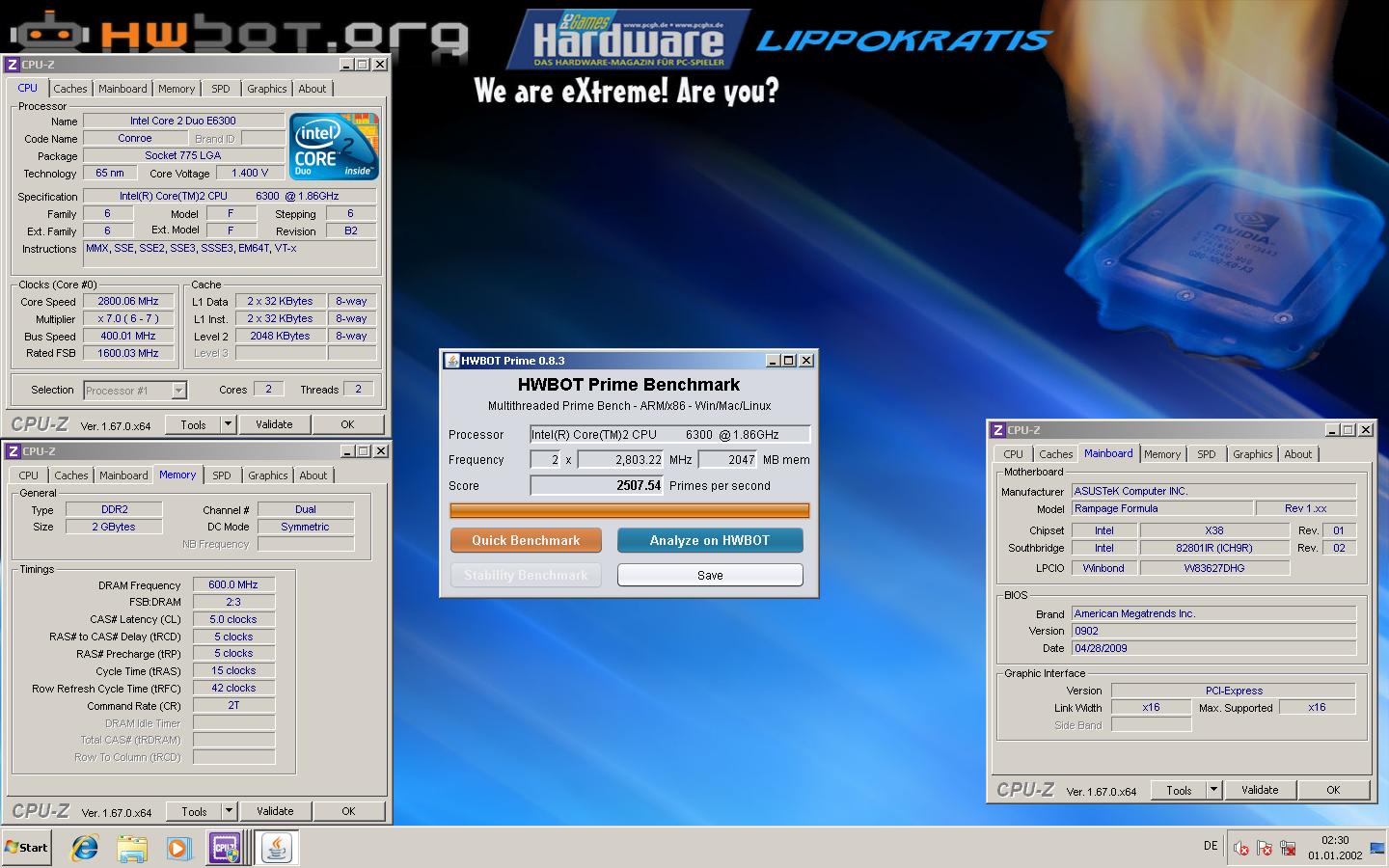Select the Code Name value Conroe
This screenshot has width=1389, height=868.
pyautogui.click(x=135, y=139)
